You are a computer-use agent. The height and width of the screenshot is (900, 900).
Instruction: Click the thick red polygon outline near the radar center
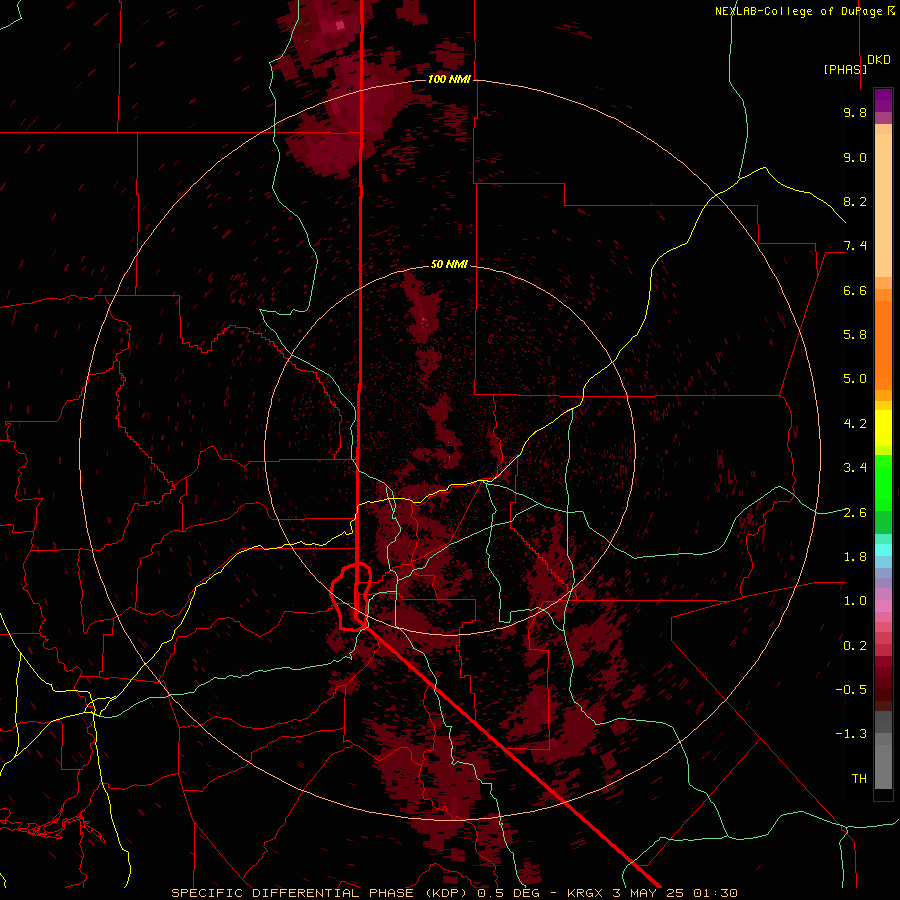coord(351,597)
